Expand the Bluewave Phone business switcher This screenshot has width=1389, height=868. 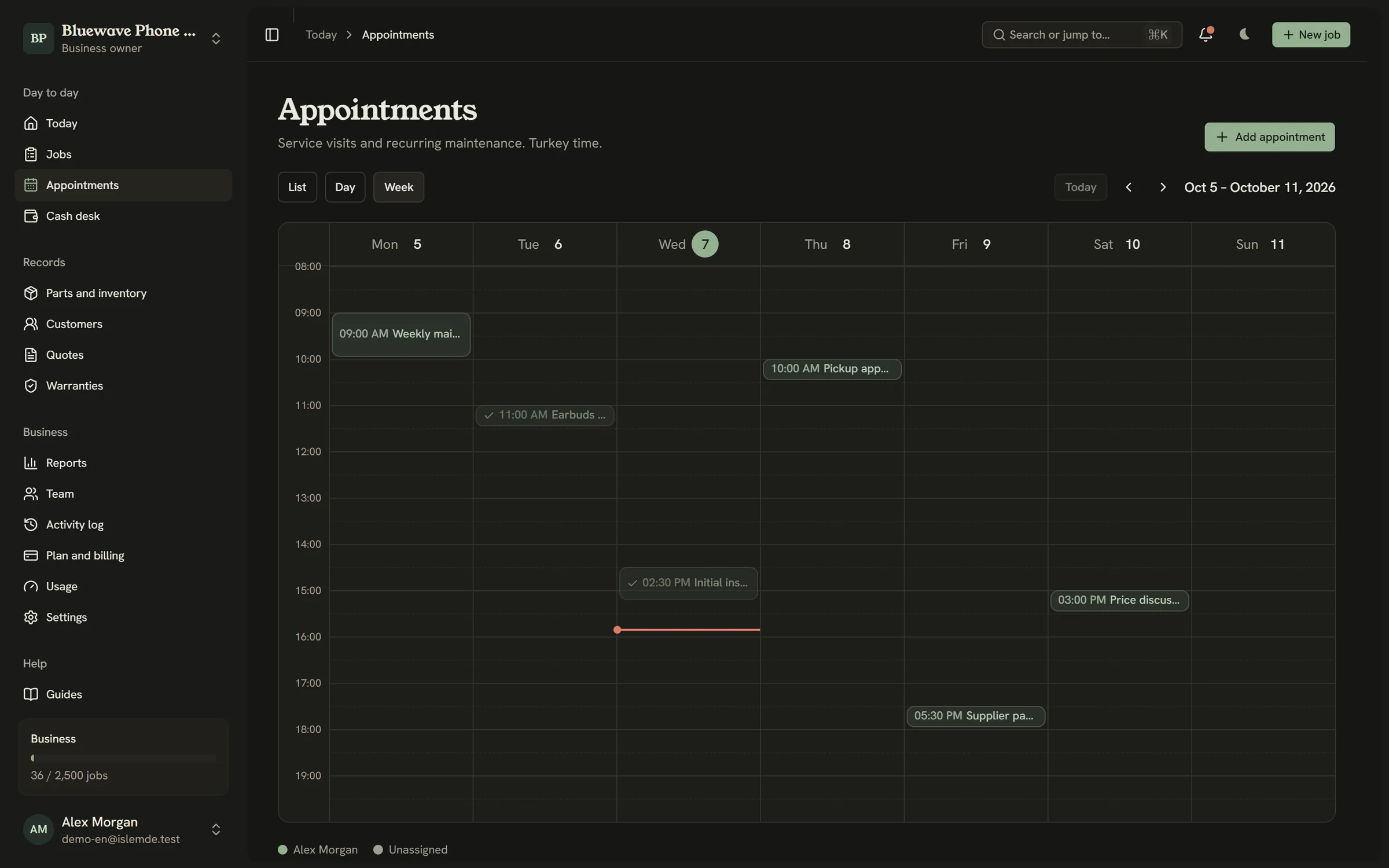(216, 38)
